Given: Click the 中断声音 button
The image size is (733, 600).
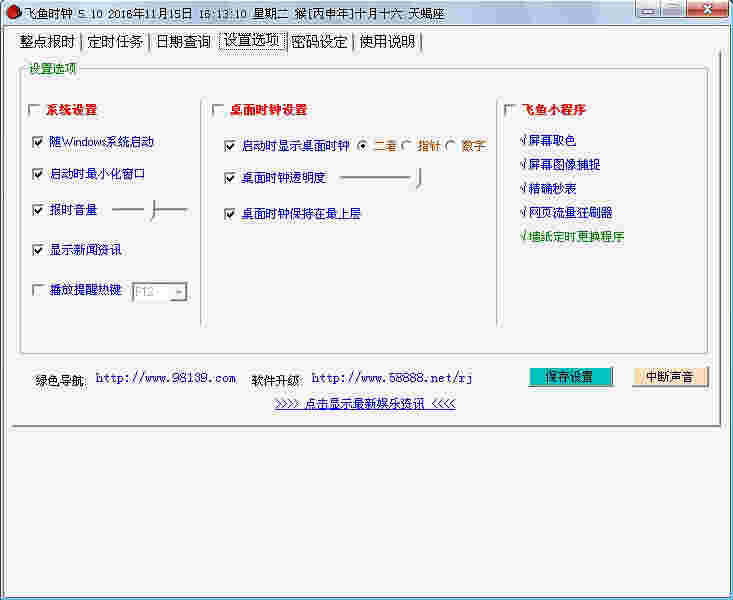Looking at the screenshot, I should point(670,377).
